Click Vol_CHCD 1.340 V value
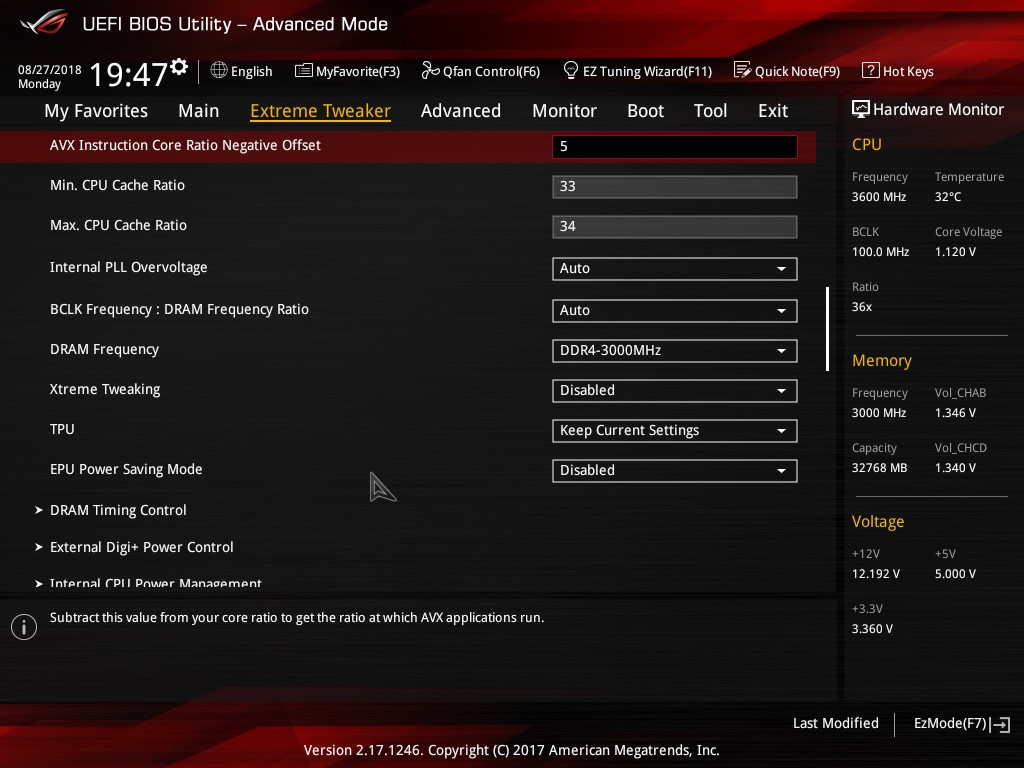This screenshot has width=1024, height=768. click(955, 468)
